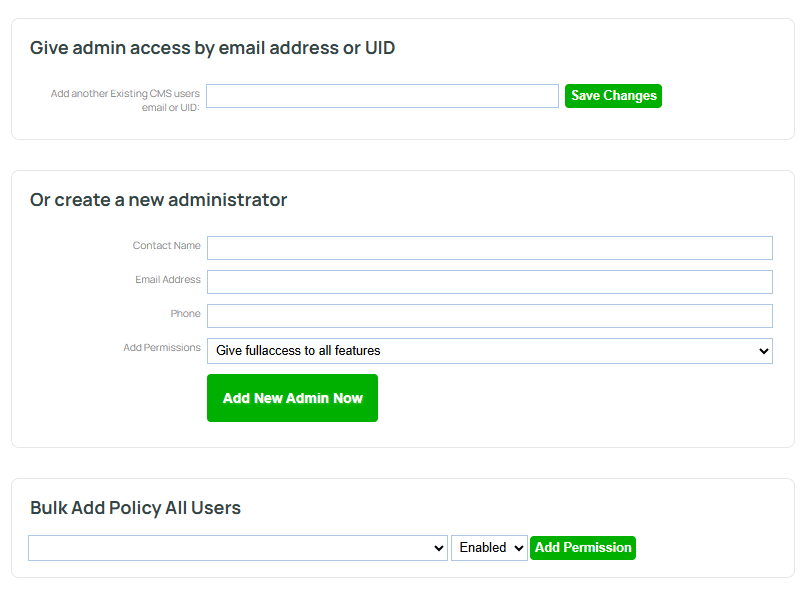Screen dimensions: 807x596
Task: Click Add New Admin Now button
Action: 292,398
